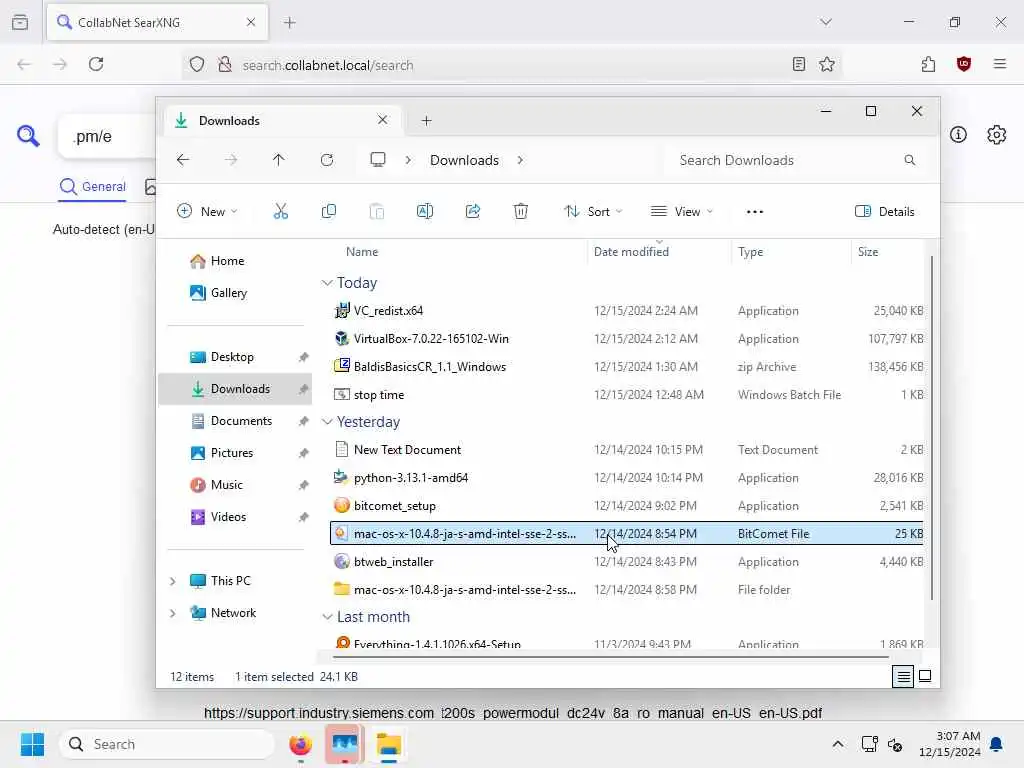
Task: Click the chevron after Downloads in address bar
Action: (520, 160)
